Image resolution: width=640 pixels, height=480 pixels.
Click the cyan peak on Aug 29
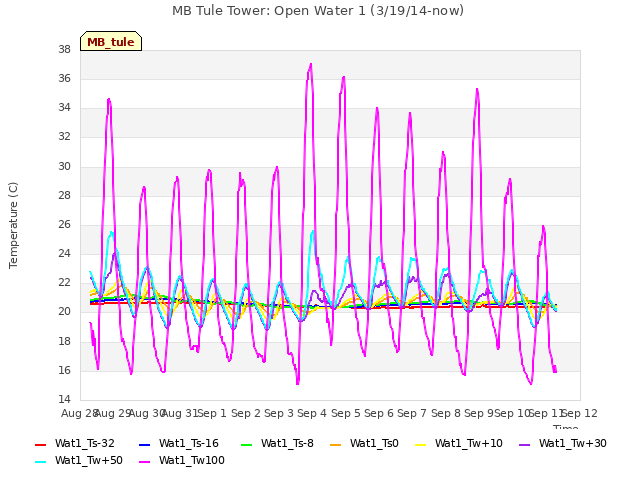(111, 232)
